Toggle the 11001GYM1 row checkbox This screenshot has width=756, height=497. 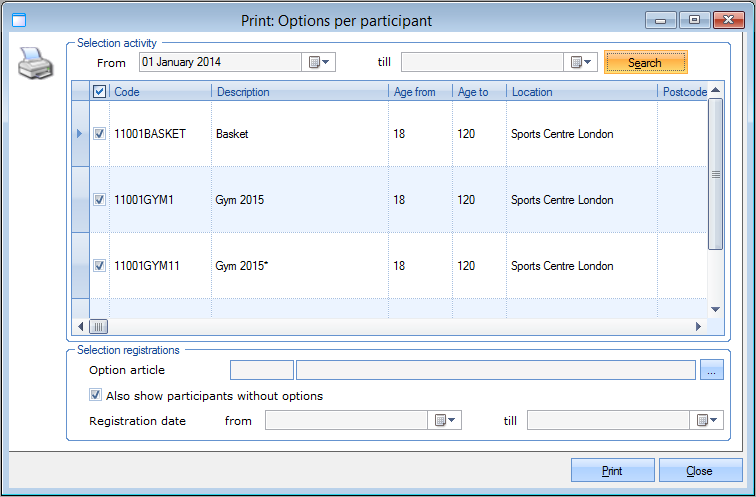99,200
